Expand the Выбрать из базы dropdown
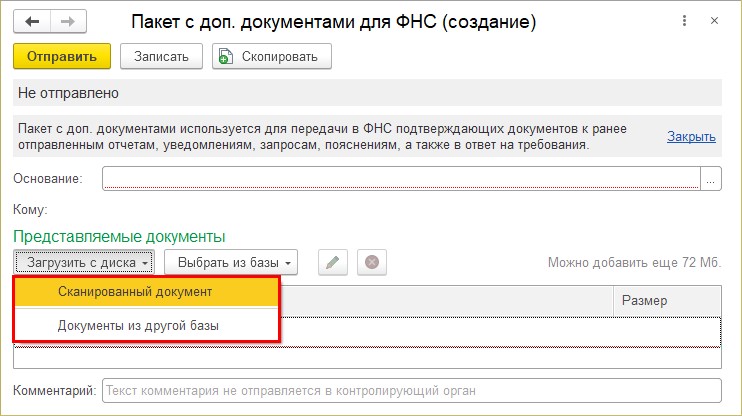The image size is (742, 416). [231, 262]
